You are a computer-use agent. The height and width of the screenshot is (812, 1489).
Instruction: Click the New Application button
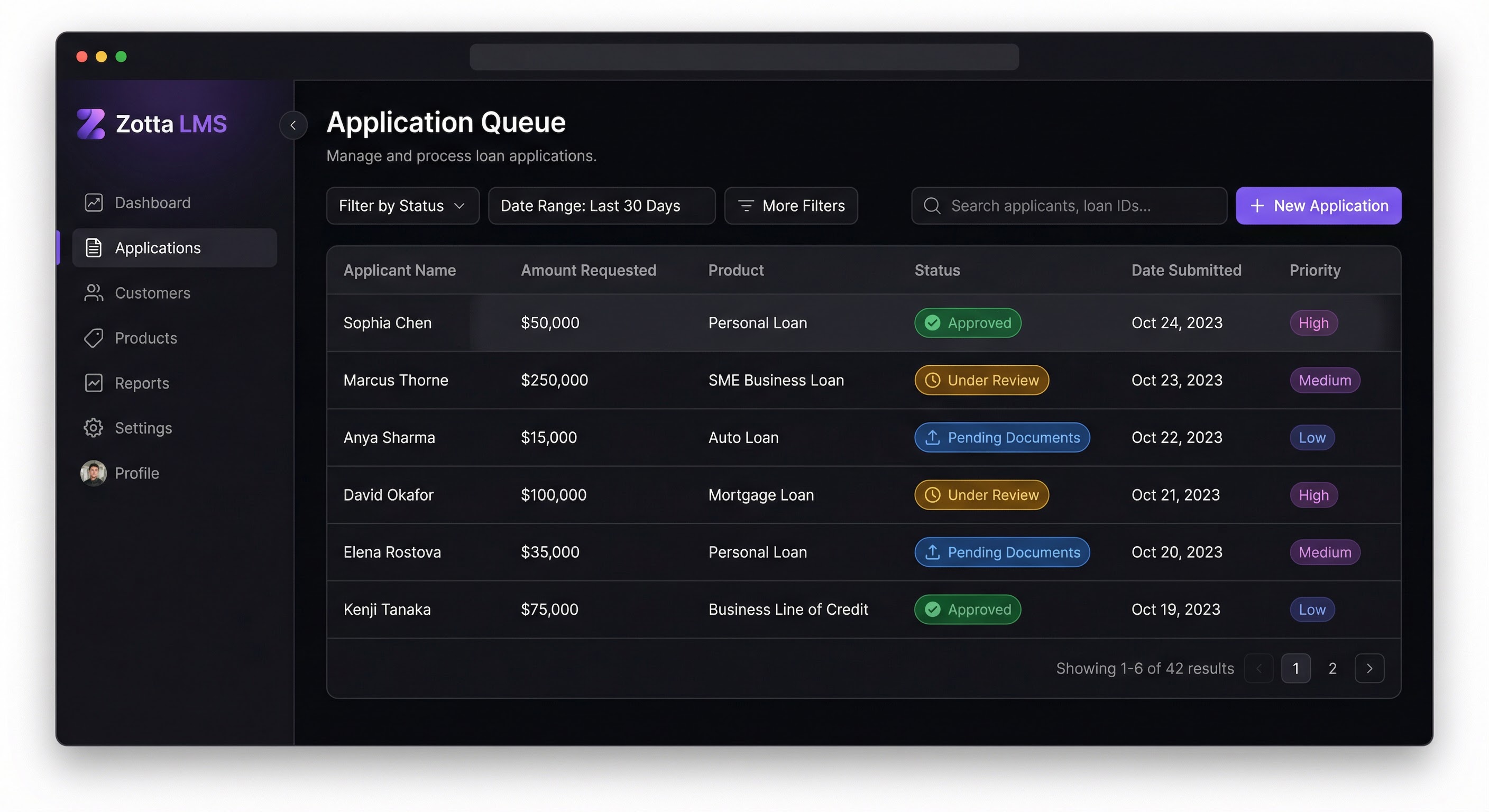(x=1318, y=205)
